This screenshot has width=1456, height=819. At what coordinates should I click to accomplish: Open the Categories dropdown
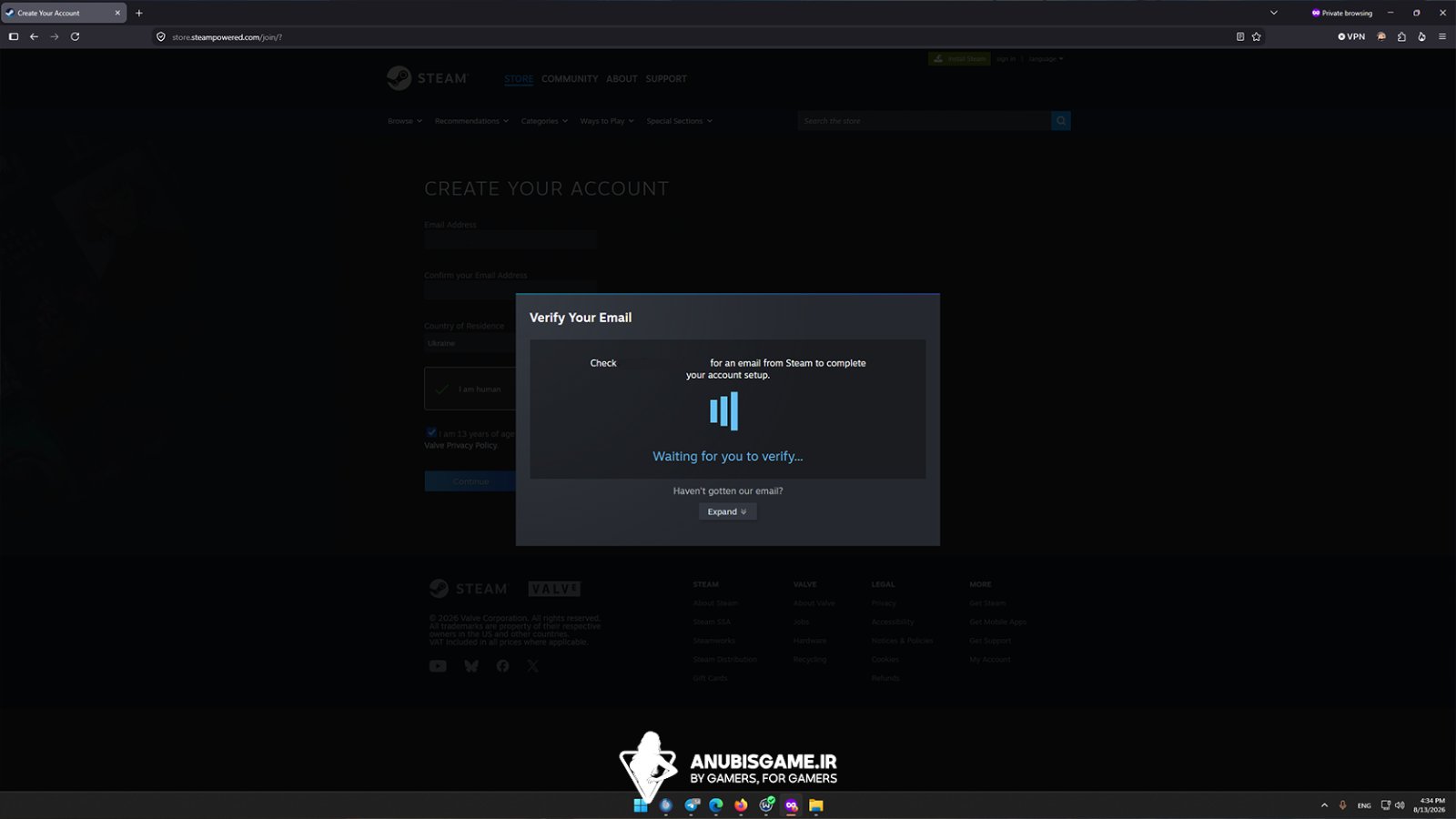[544, 121]
